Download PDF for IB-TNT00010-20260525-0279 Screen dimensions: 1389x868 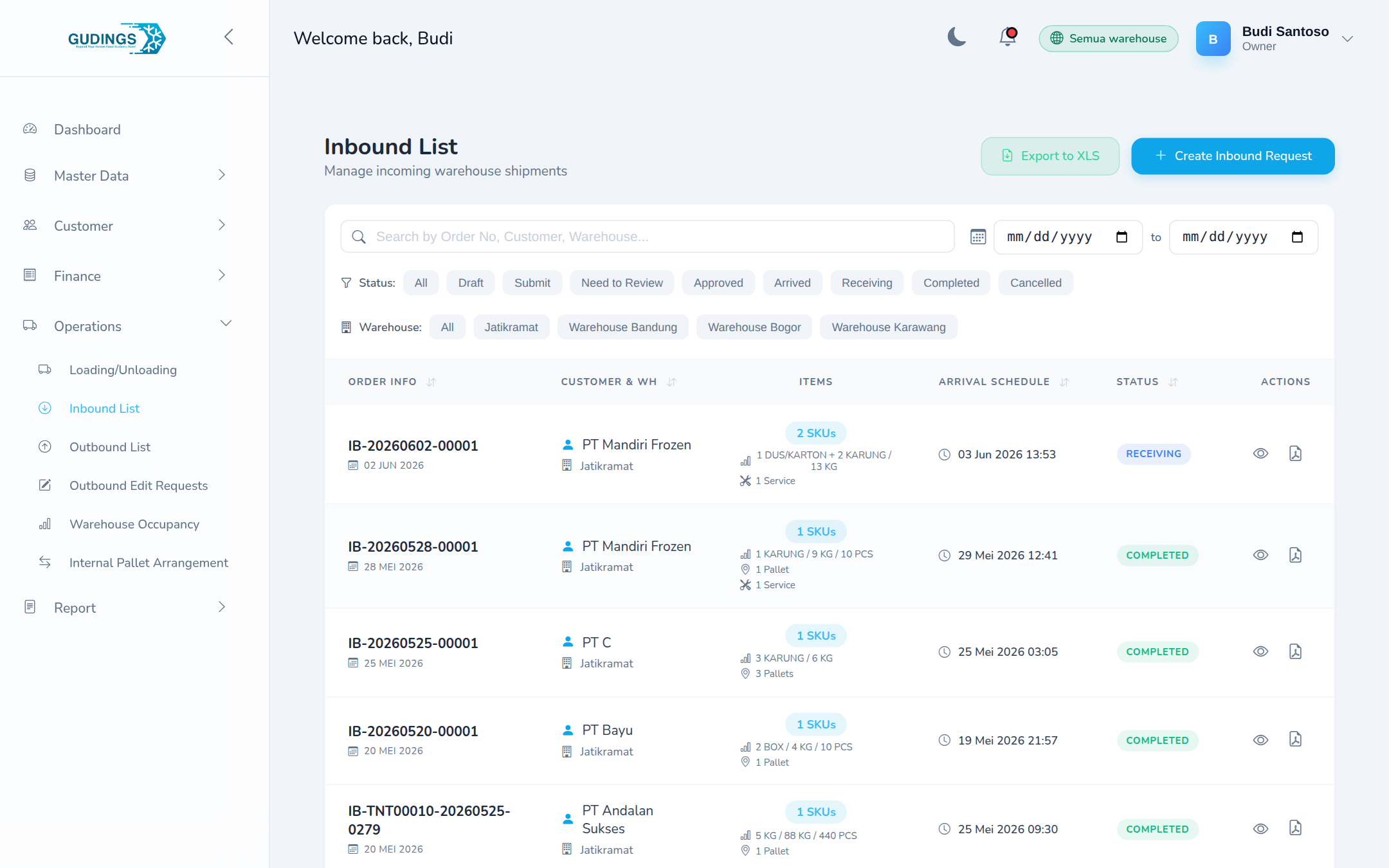click(1295, 828)
